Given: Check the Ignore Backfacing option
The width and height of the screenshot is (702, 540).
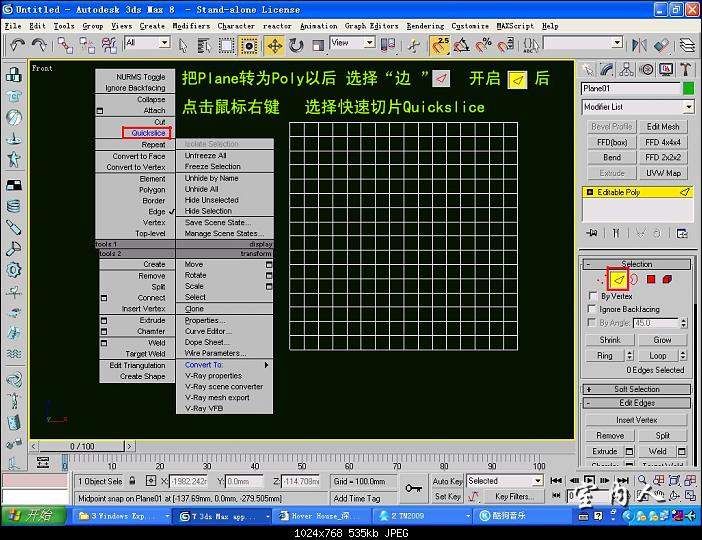Looking at the screenshot, I should (x=592, y=310).
